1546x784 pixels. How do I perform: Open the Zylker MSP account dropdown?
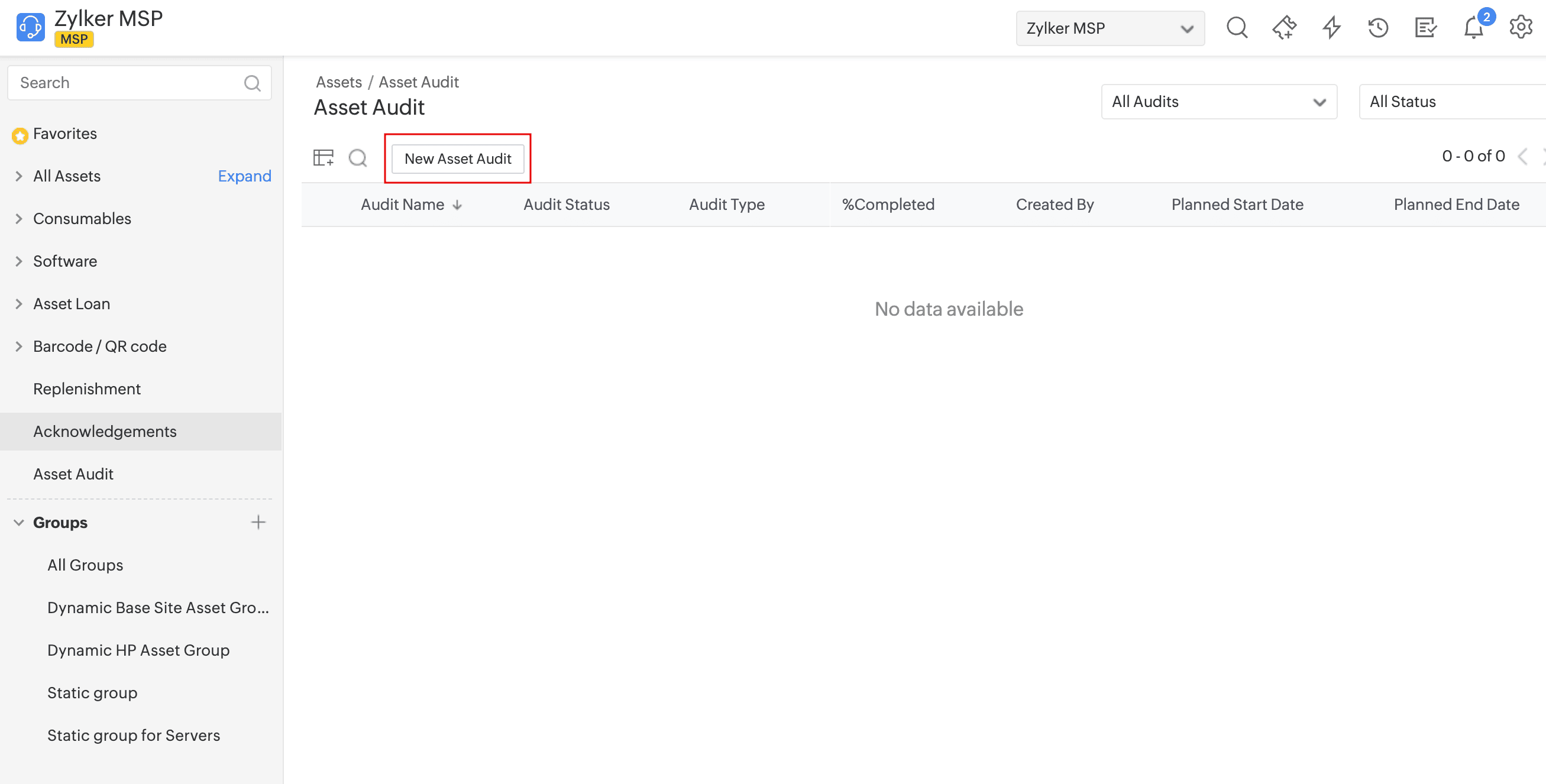pyautogui.click(x=1109, y=28)
